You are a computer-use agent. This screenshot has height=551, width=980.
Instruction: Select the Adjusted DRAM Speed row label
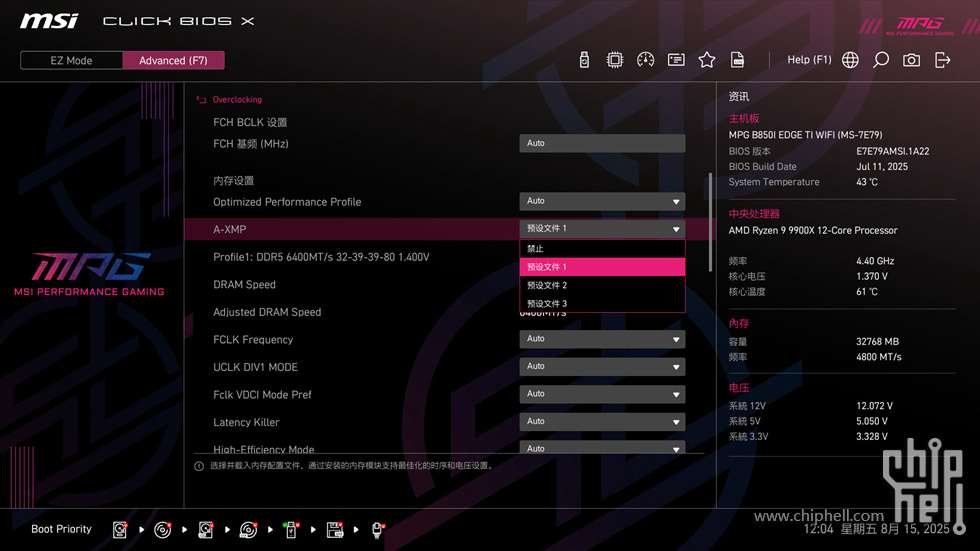[267, 312]
